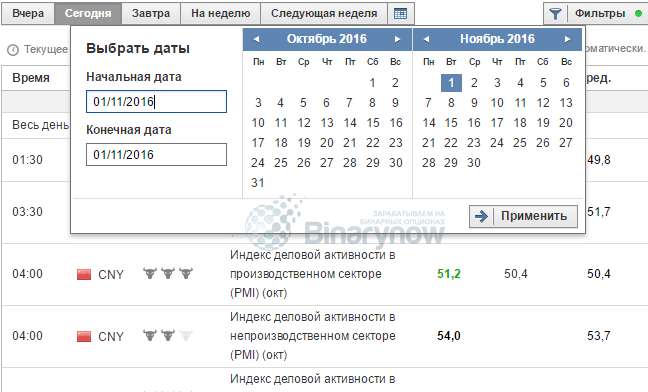Select October 7 in calendar
Image resolution: width=648 pixels, height=392 pixels.
tap(349, 102)
